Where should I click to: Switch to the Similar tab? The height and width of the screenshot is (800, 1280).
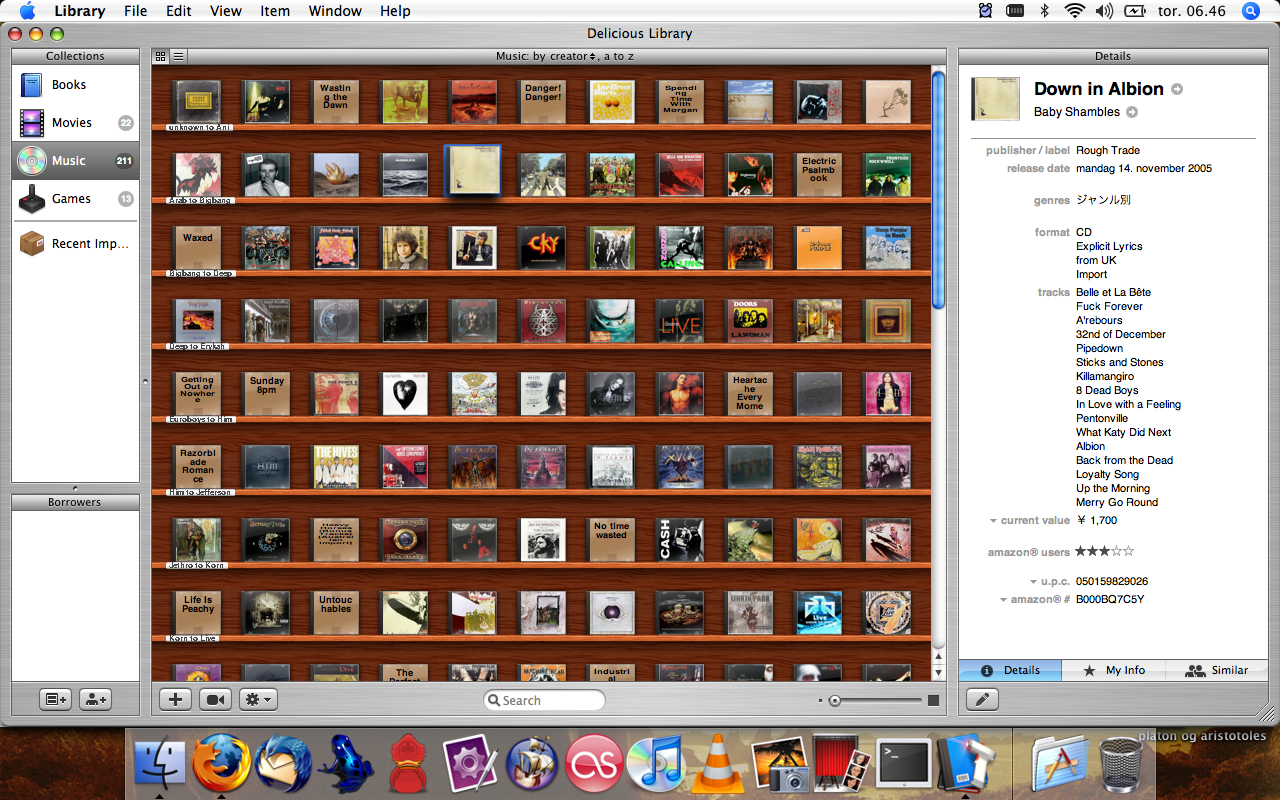(1216, 670)
